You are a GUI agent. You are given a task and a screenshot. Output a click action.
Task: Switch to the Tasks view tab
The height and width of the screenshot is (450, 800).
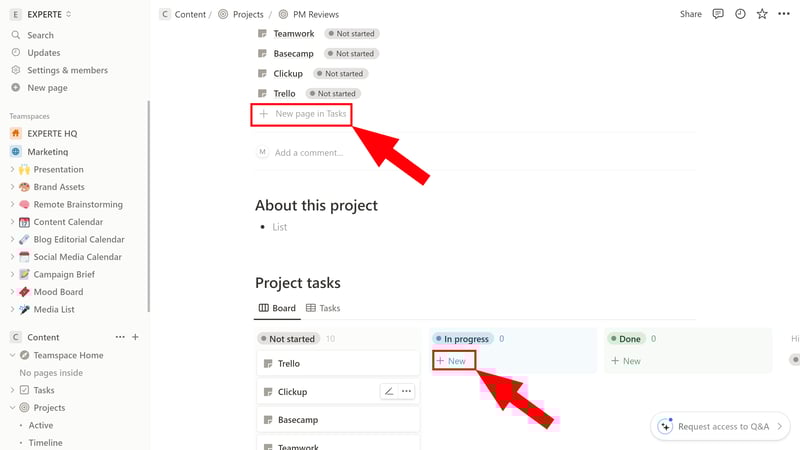(323, 308)
